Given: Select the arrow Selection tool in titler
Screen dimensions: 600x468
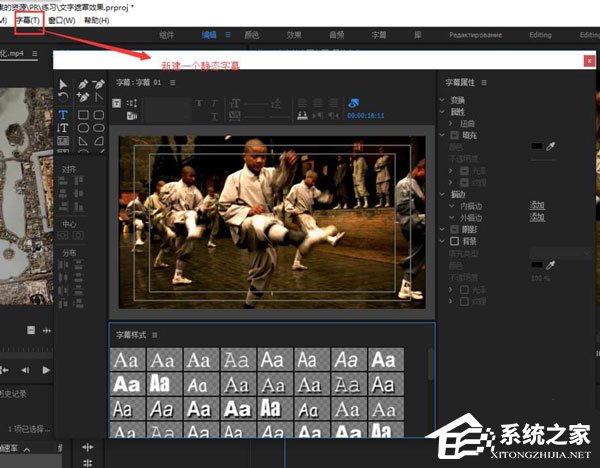Looking at the screenshot, I should pyautogui.click(x=64, y=84).
